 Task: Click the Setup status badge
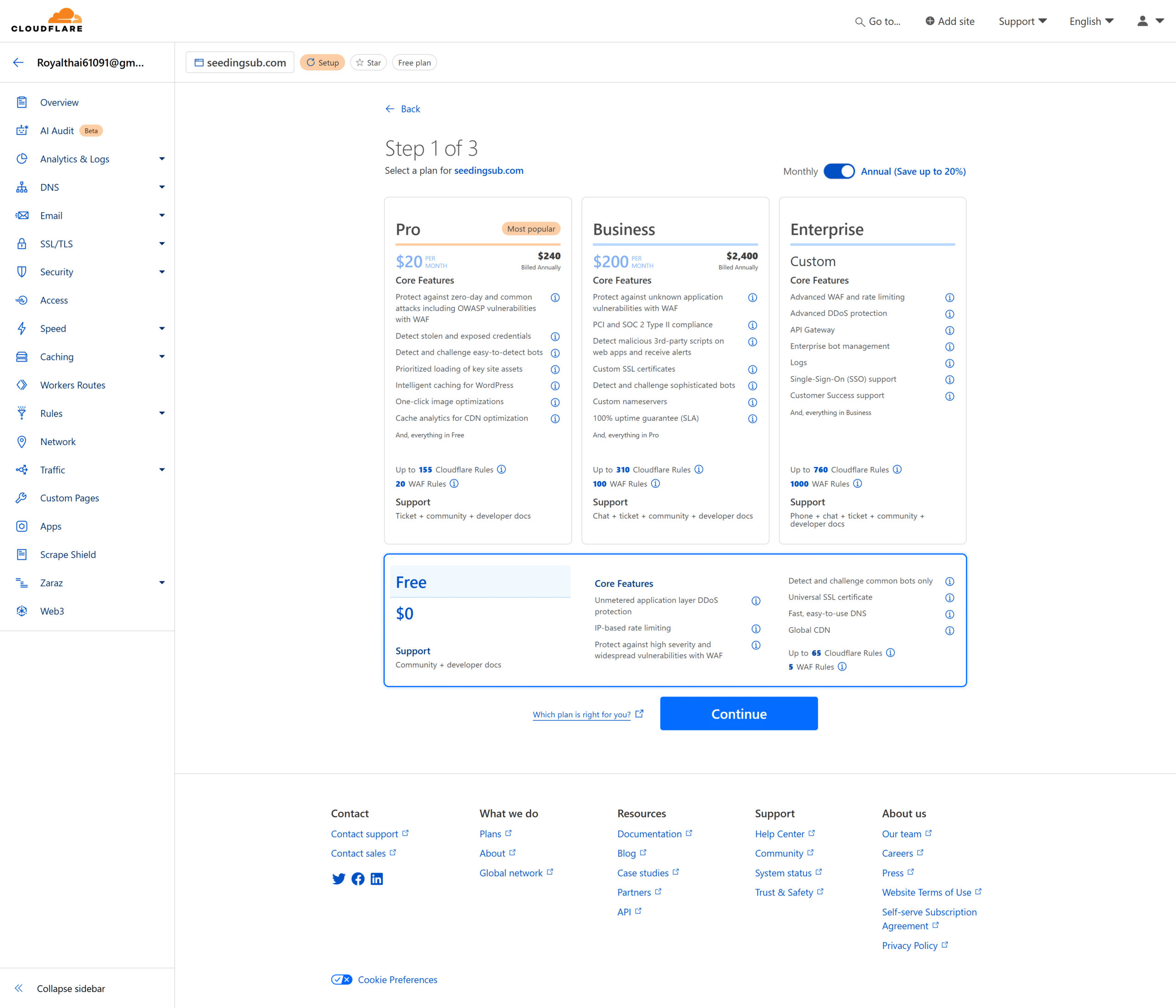[x=322, y=62]
